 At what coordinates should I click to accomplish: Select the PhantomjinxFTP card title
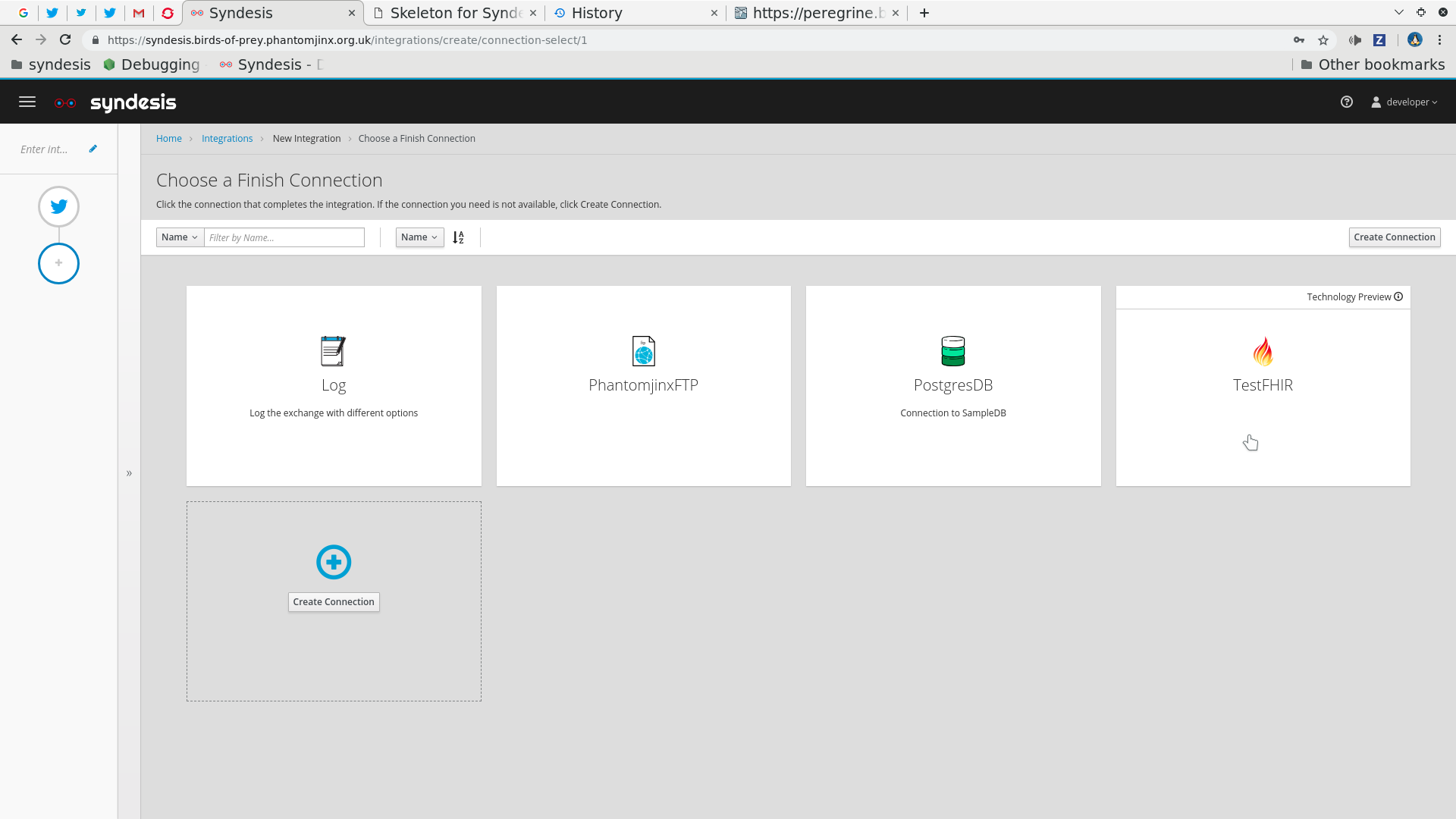click(643, 385)
